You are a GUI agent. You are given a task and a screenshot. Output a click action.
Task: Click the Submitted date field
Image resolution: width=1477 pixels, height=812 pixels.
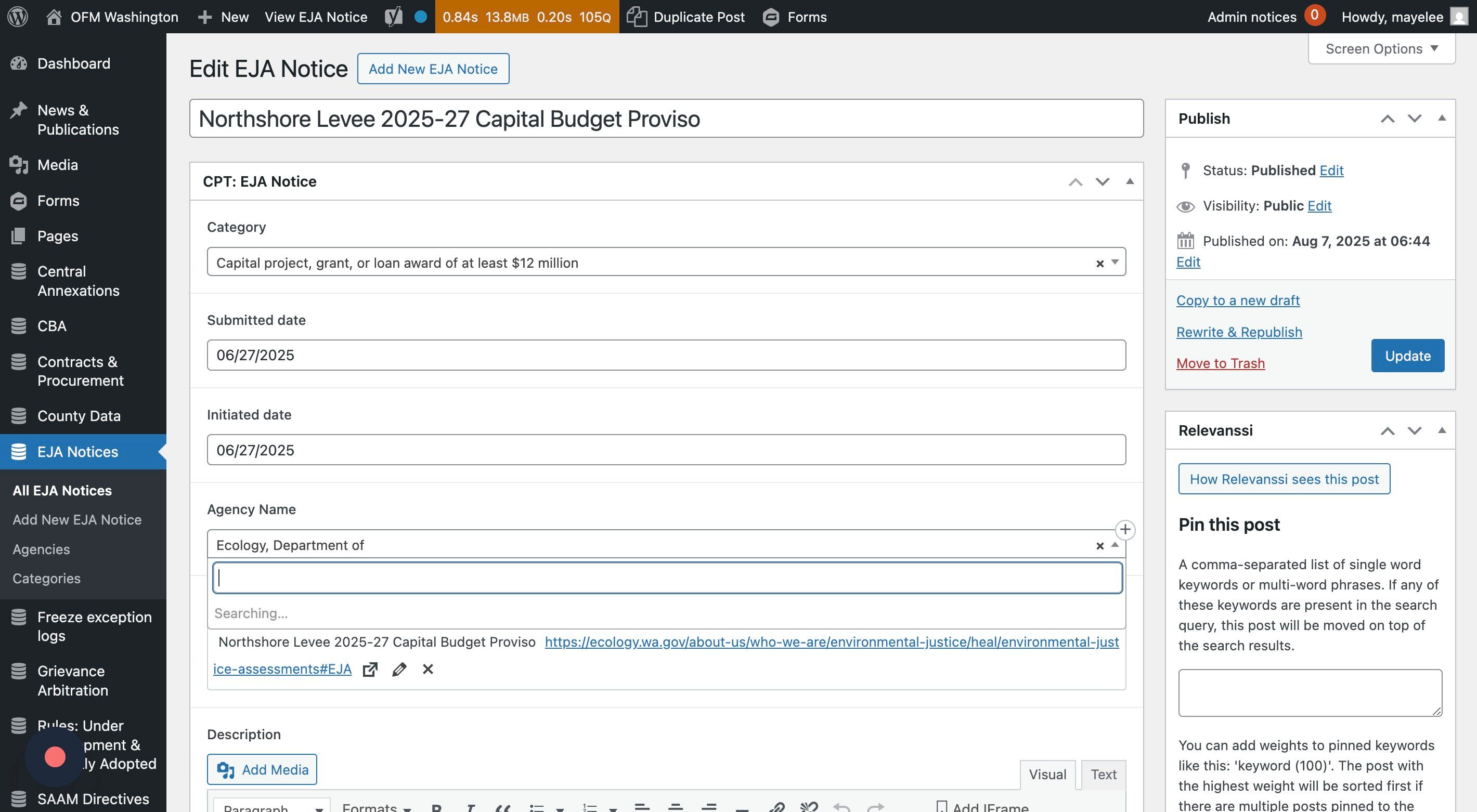pos(666,355)
